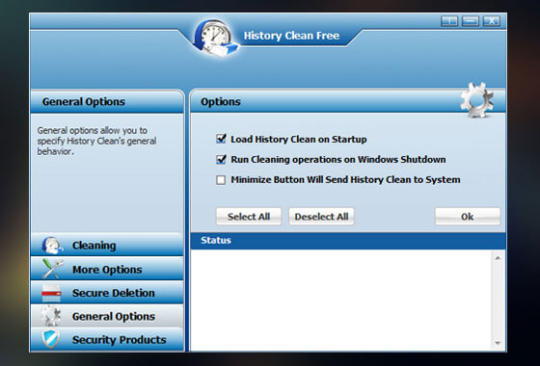Click the general options description text
The height and width of the screenshot is (366, 540).
point(97,141)
